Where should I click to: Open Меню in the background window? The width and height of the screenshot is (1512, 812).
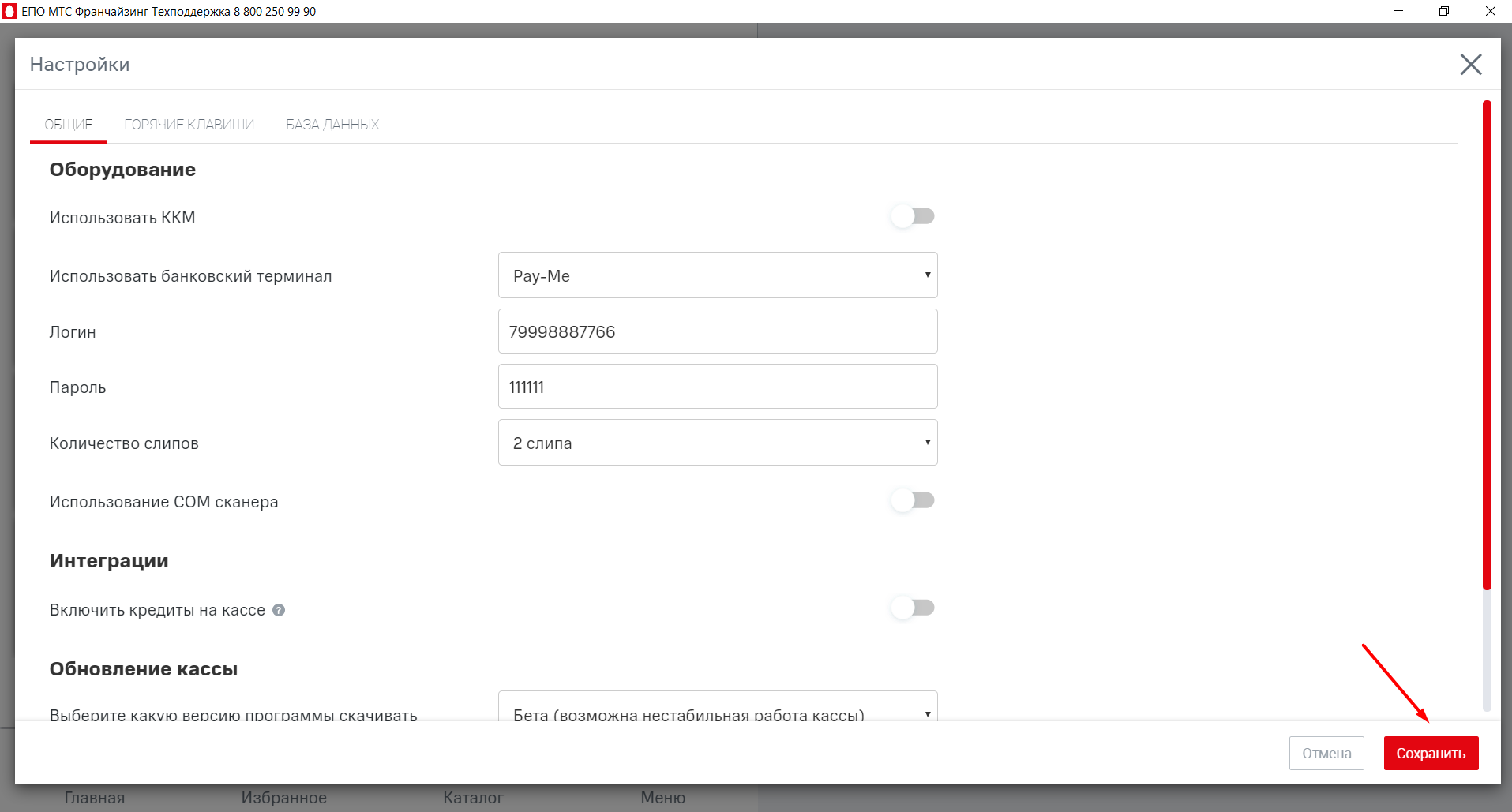click(x=663, y=798)
